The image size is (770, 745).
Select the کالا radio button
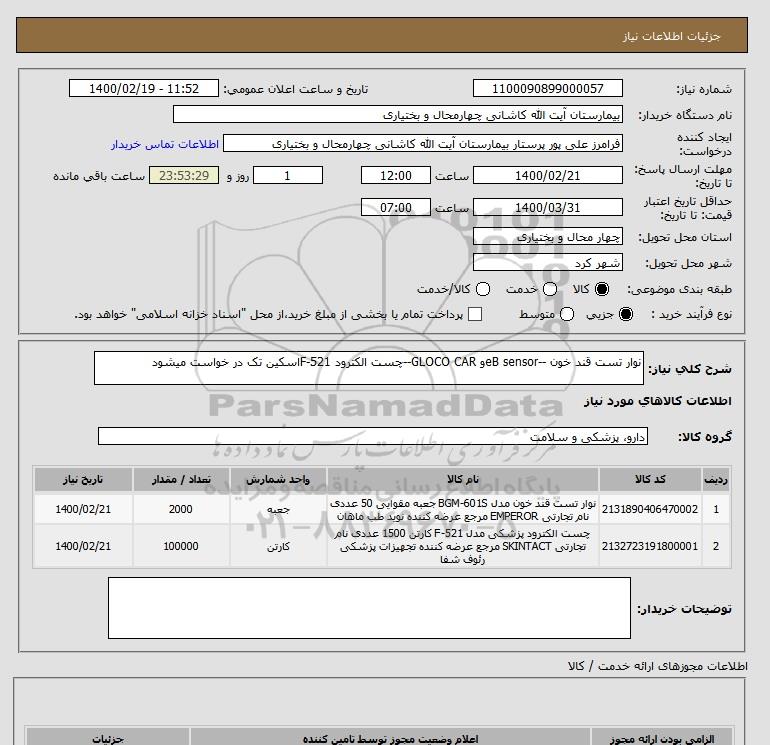602,289
